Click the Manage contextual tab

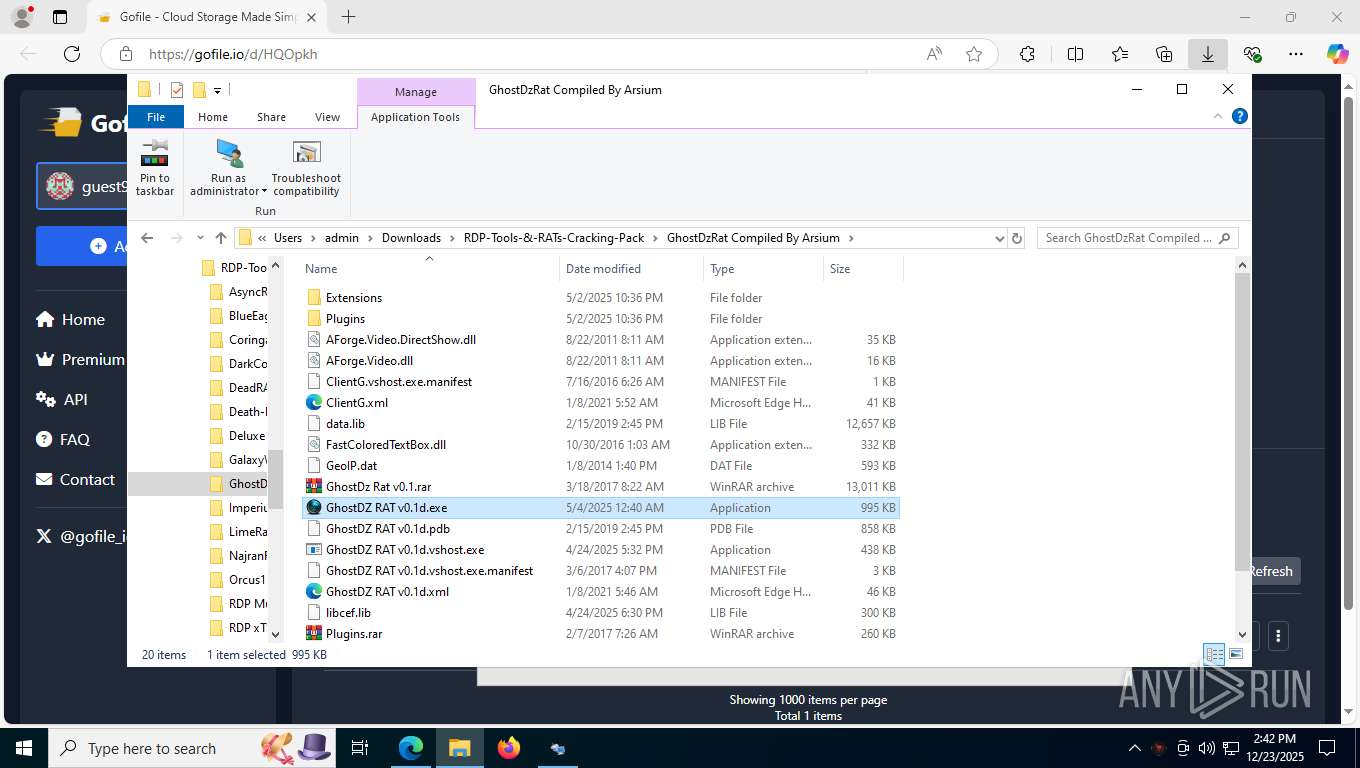(x=415, y=92)
